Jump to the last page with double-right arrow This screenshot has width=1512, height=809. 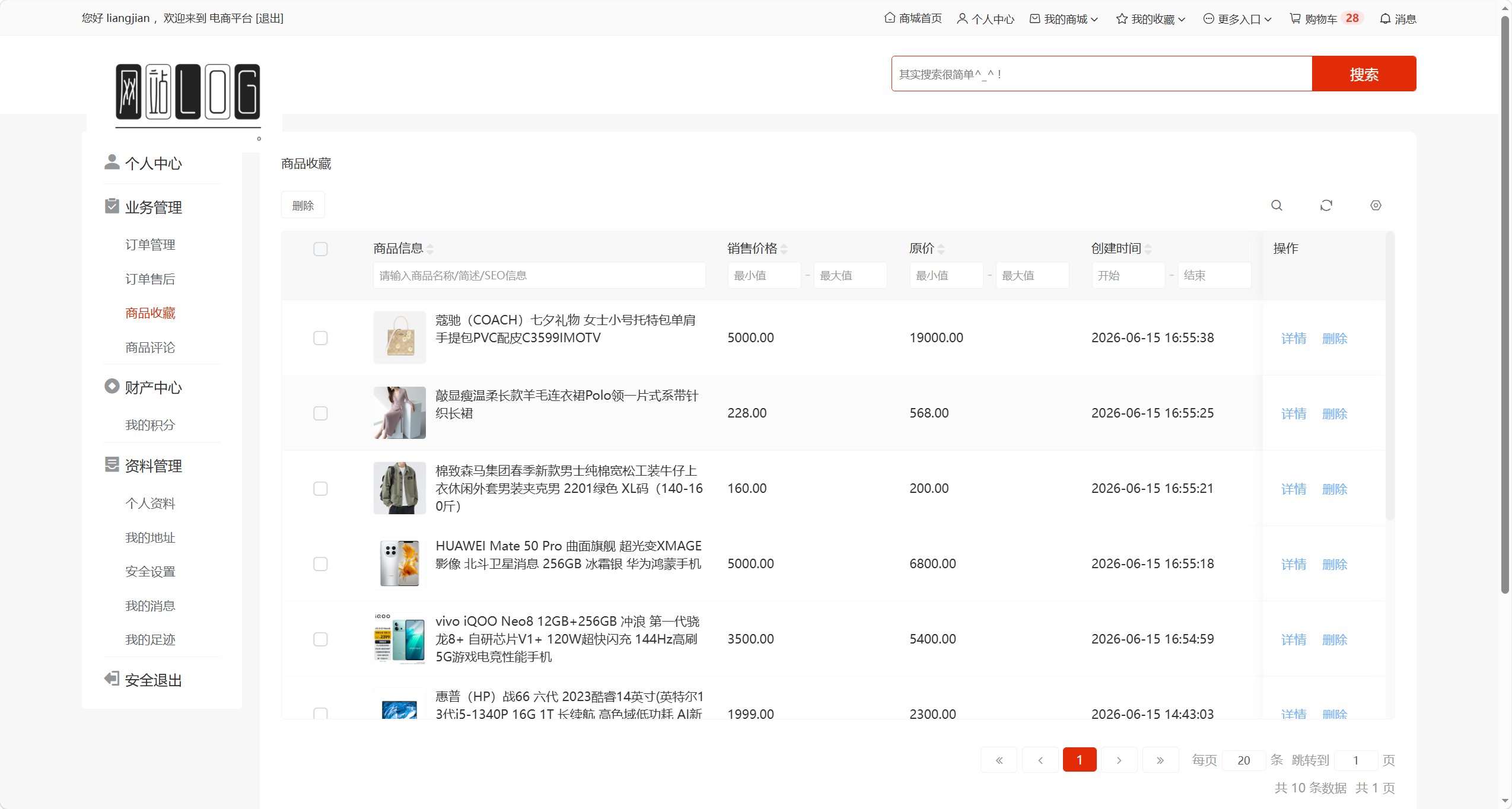coord(1160,760)
